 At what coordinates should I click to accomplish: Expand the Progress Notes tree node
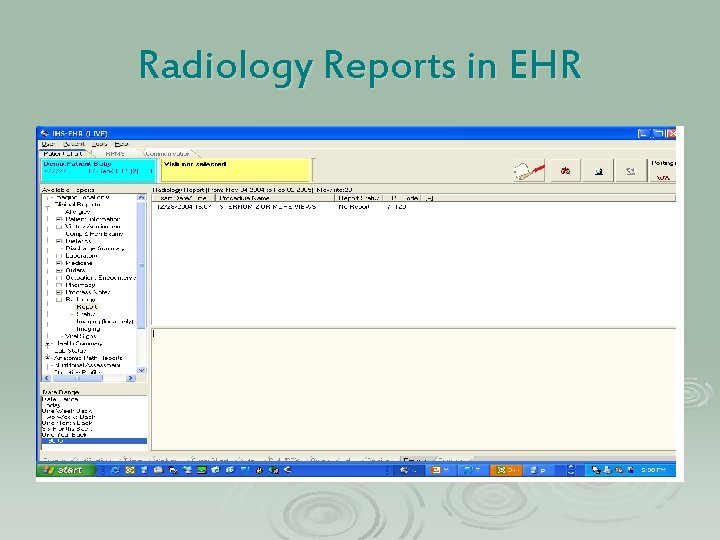pyautogui.click(x=59, y=292)
